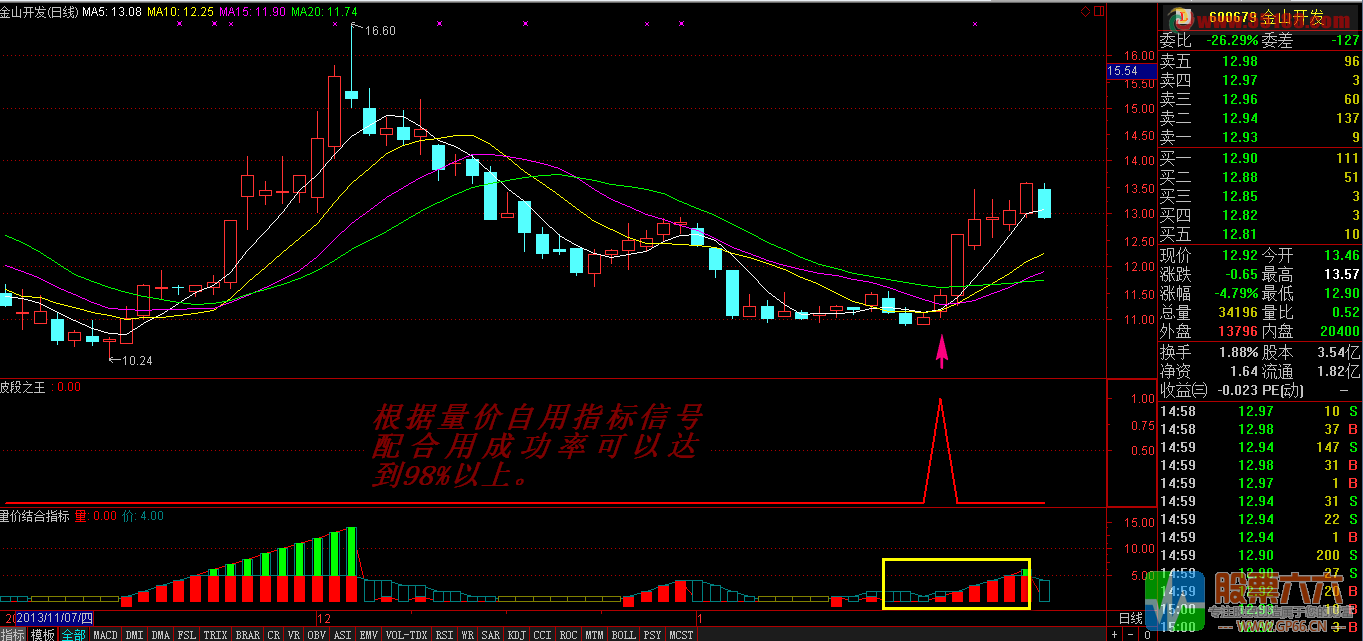Image resolution: width=1363 pixels, height=641 pixels.
Task: Click the diamond icon above the chart
Action: tap(1086, 12)
